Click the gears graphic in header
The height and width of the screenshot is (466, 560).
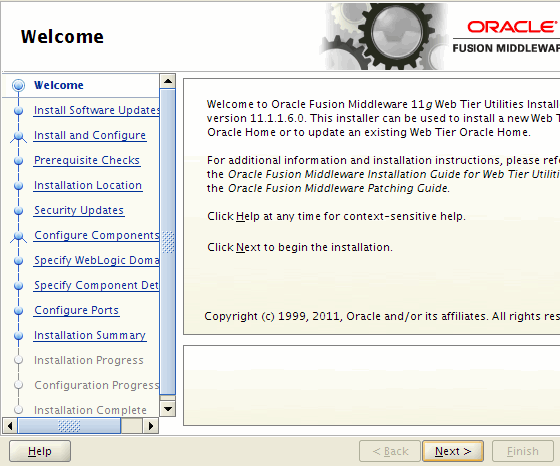click(384, 36)
